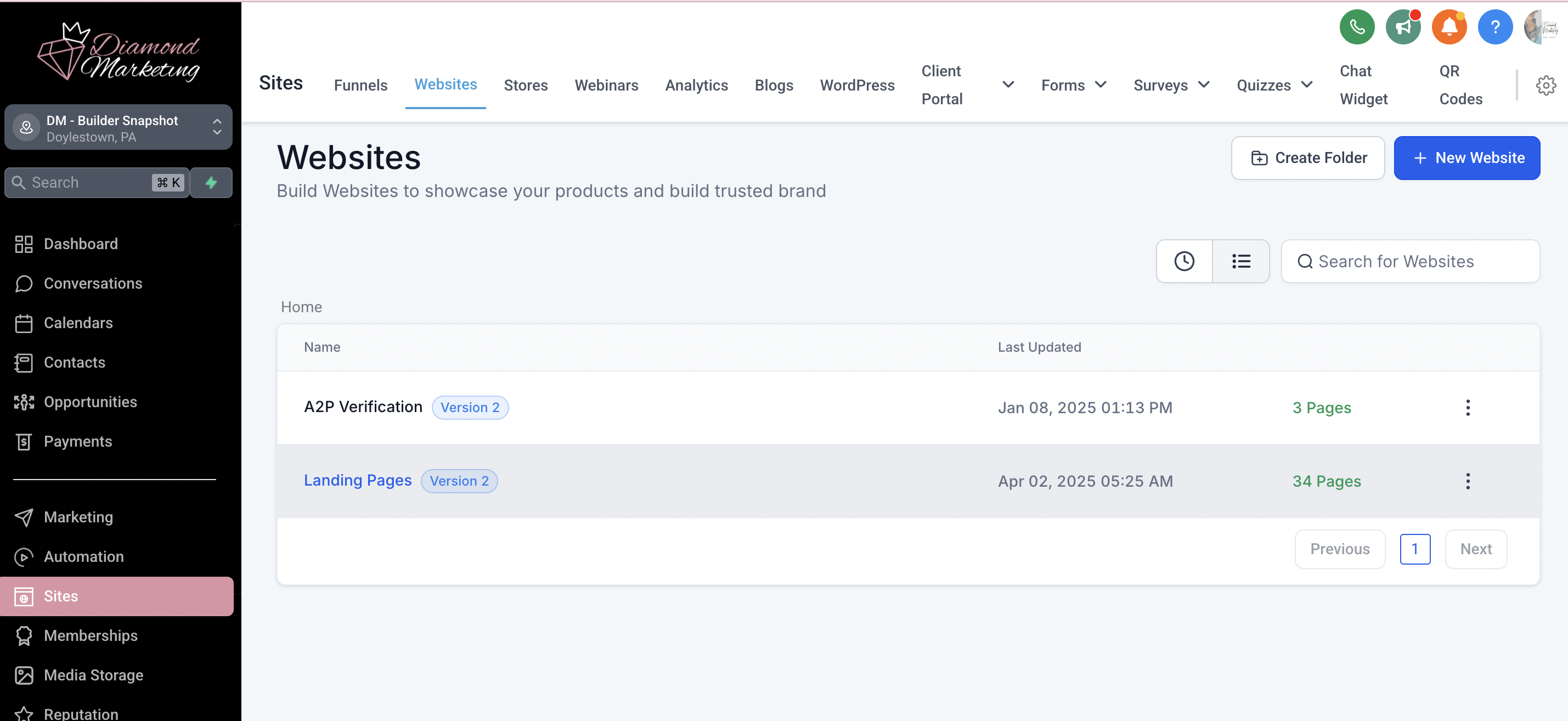Open Conversations in the sidebar
Screen dimensions: 1568x721
(x=93, y=283)
